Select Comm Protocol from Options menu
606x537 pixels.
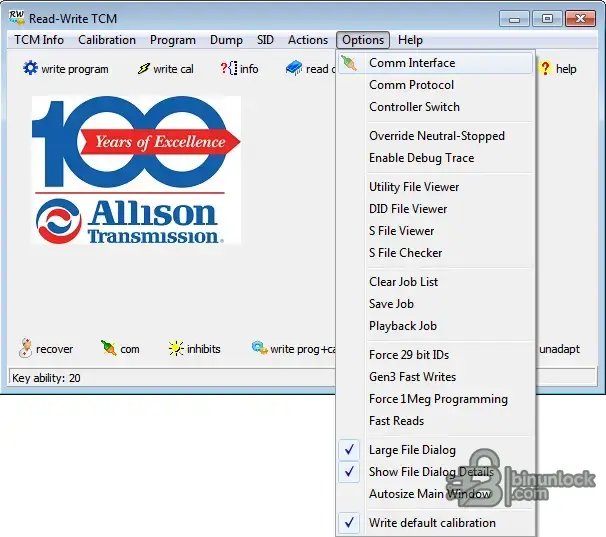click(x=437, y=85)
